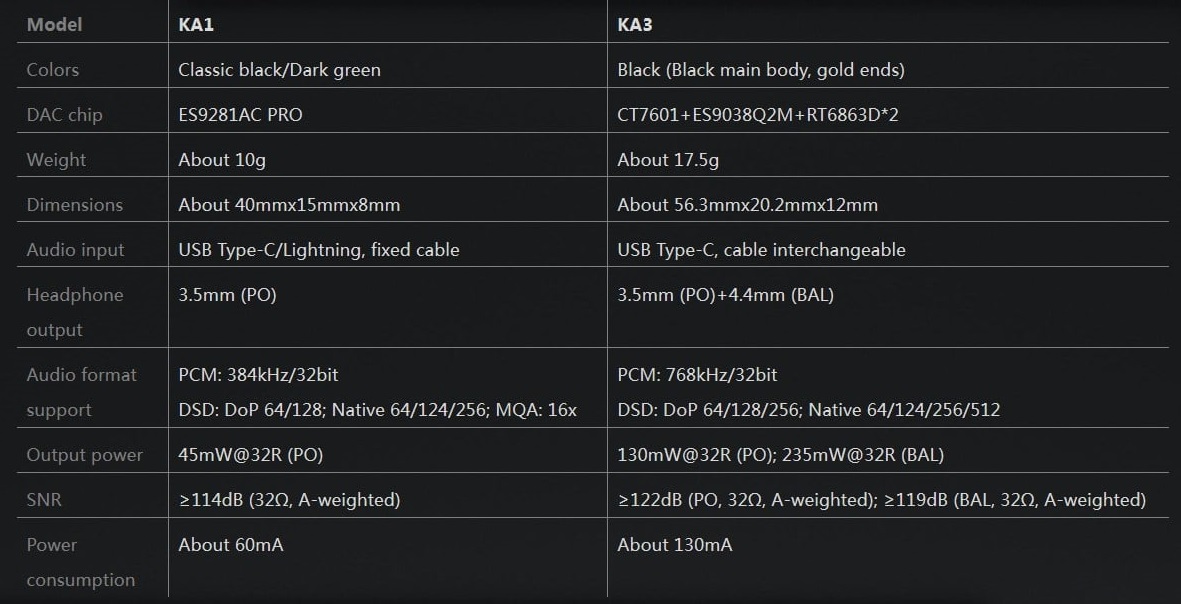Screen dimensions: 1181x604
Task: Click the KA1 SNR ≥114dB value
Action: click(289, 500)
